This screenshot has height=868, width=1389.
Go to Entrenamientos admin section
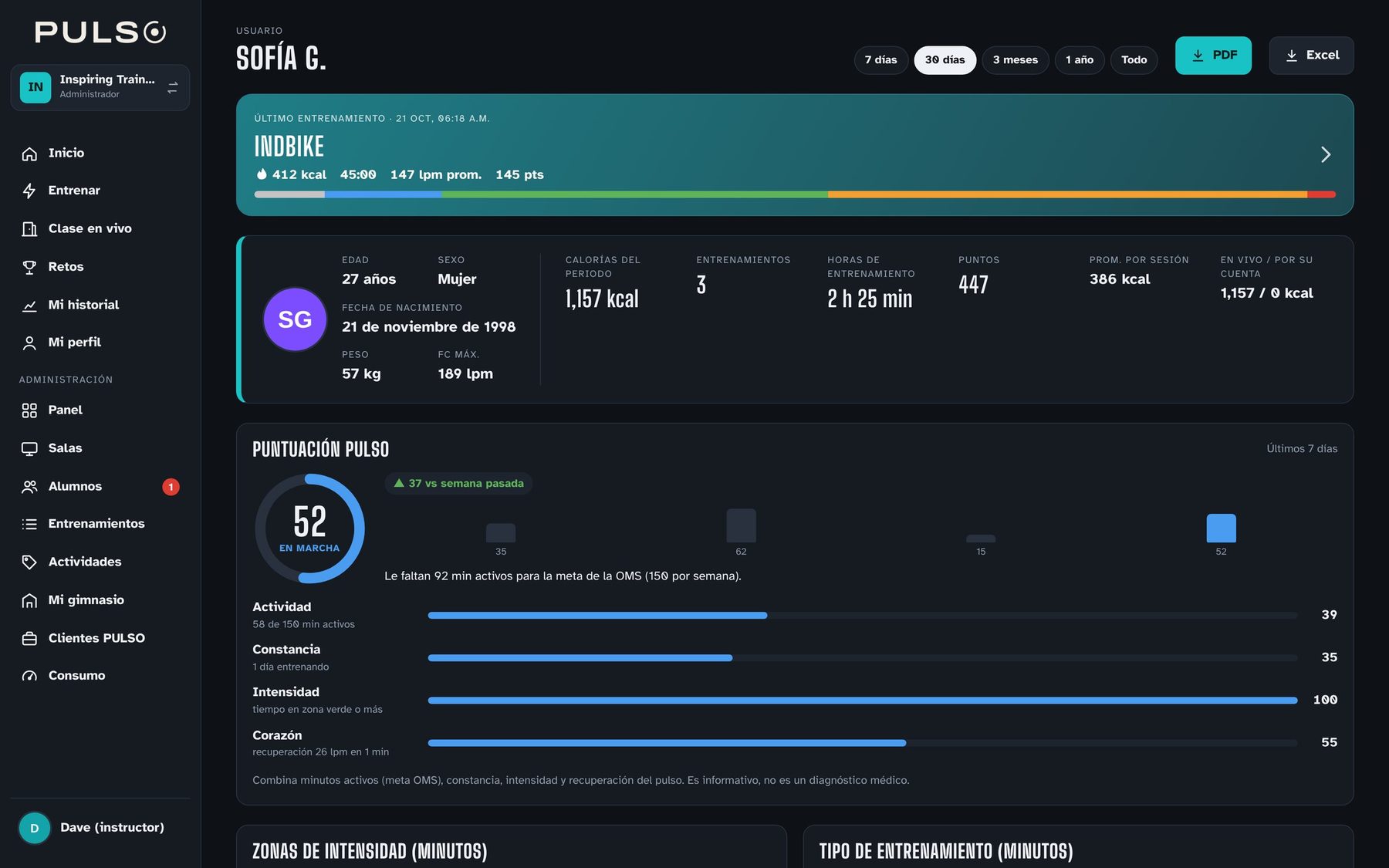(100, 525)
